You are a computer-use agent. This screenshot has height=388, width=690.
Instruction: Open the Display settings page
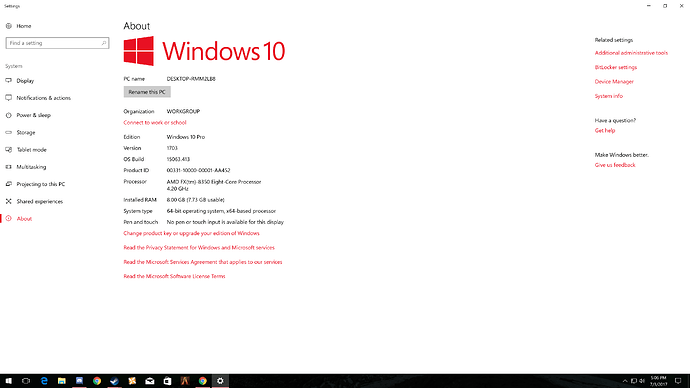pos(25,81)
